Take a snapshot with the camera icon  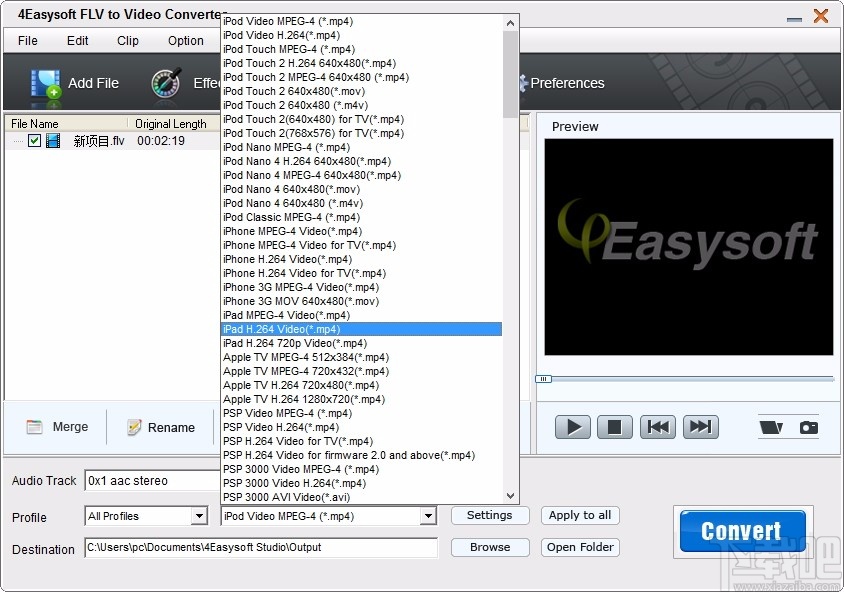coord(808,426)
